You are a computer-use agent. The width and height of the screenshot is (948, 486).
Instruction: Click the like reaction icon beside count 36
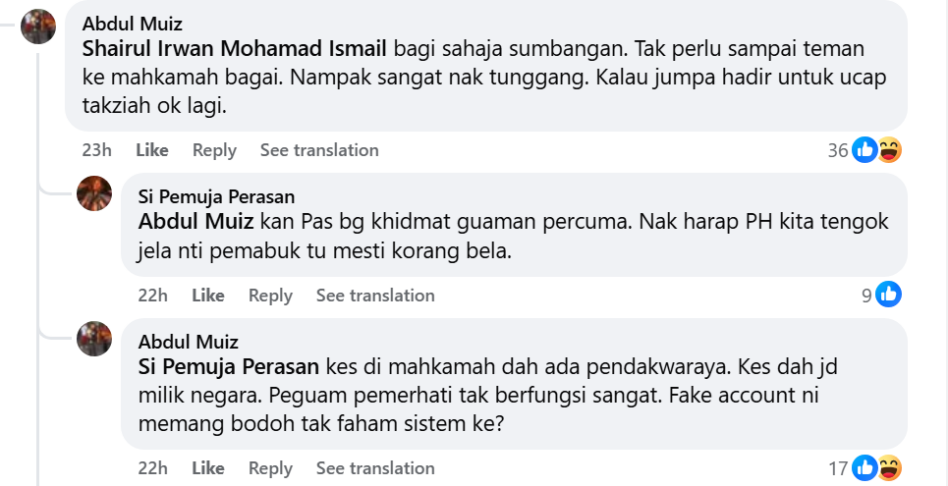point(864,151)
